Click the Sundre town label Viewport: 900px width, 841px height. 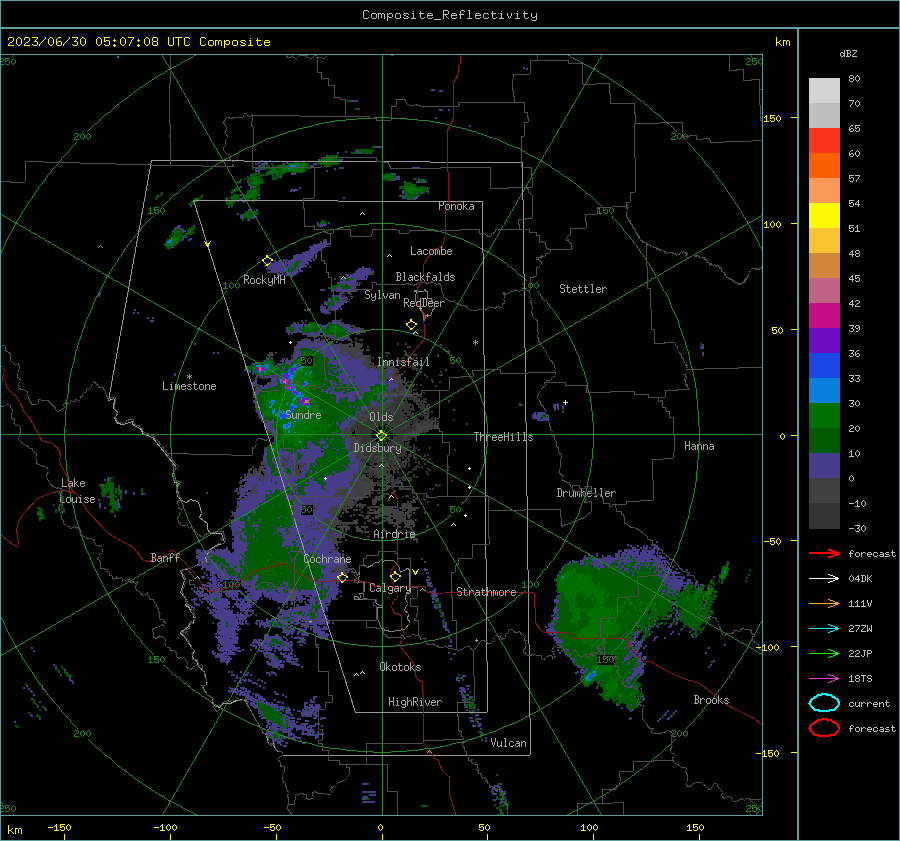(x=303, y=415)
